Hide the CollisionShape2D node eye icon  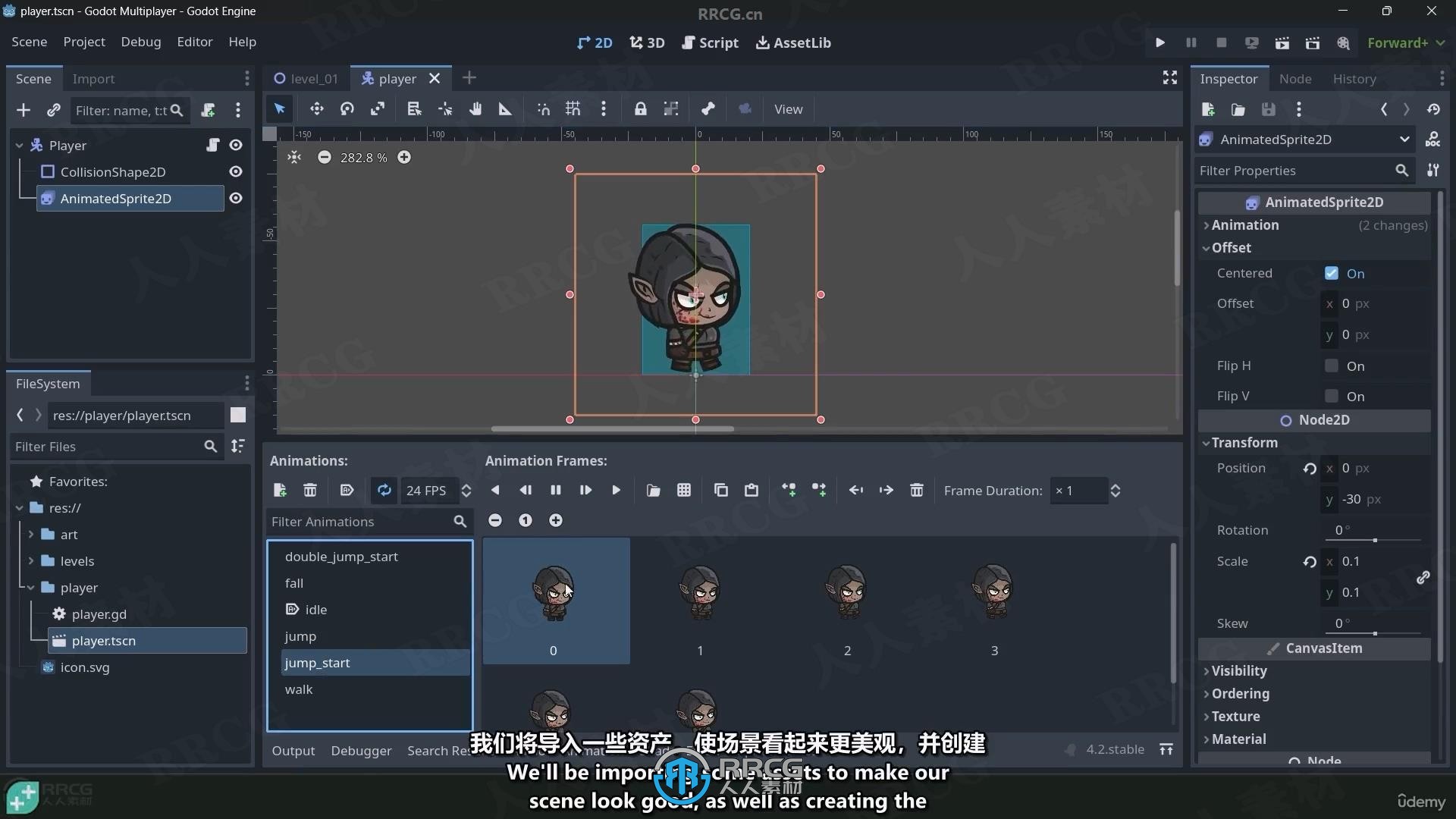(236, 171)
